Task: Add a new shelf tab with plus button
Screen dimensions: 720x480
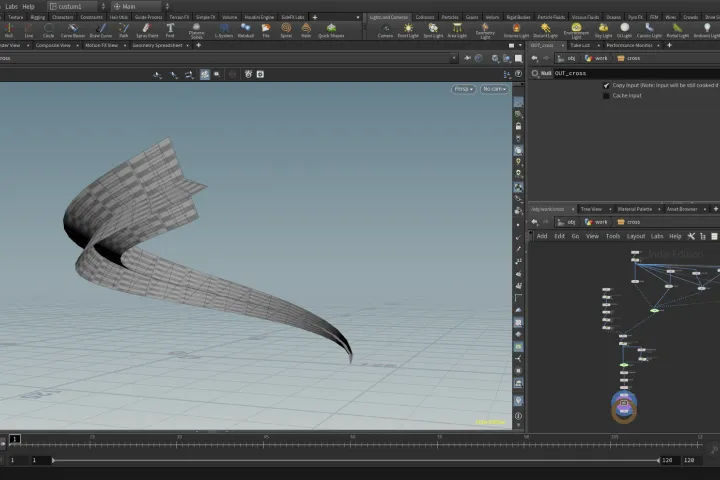Action: click(x=315, y=17)
